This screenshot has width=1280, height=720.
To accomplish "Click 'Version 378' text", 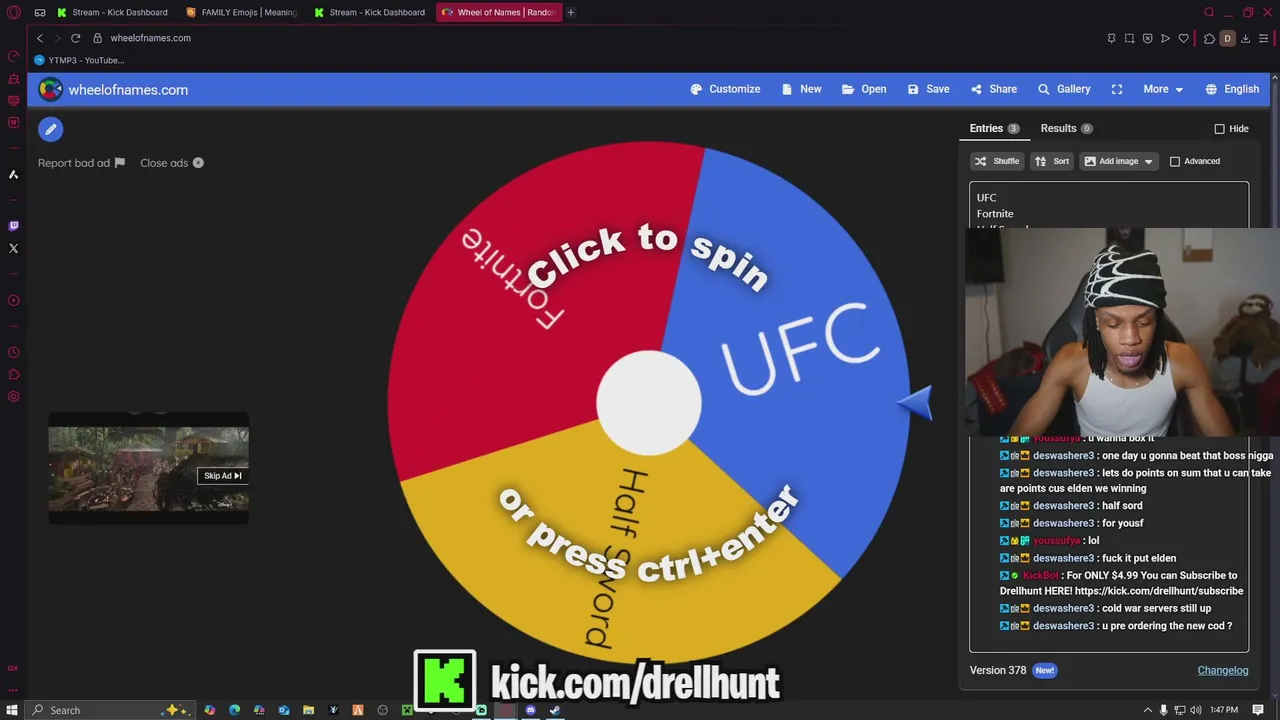I will pyautogui.click(x=998, y=670).
